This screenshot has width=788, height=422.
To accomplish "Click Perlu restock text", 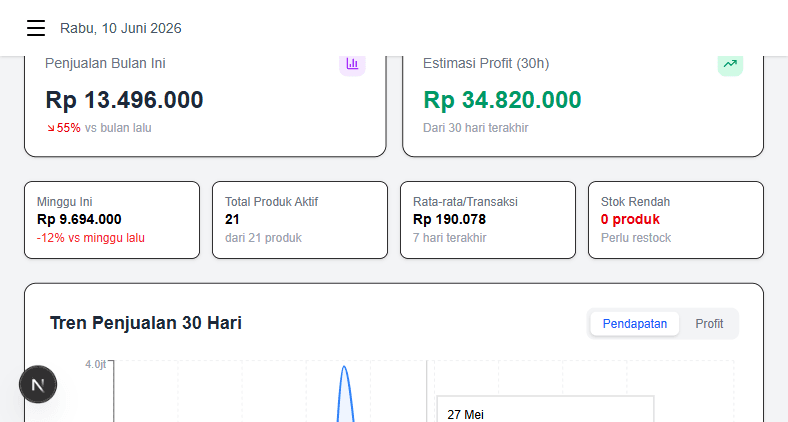I will (636, 238).
